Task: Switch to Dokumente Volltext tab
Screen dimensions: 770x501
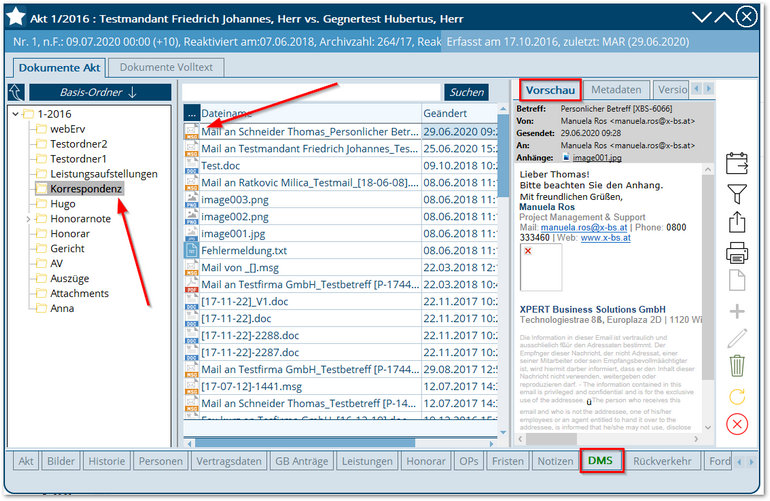Action: tap(166, 67)
